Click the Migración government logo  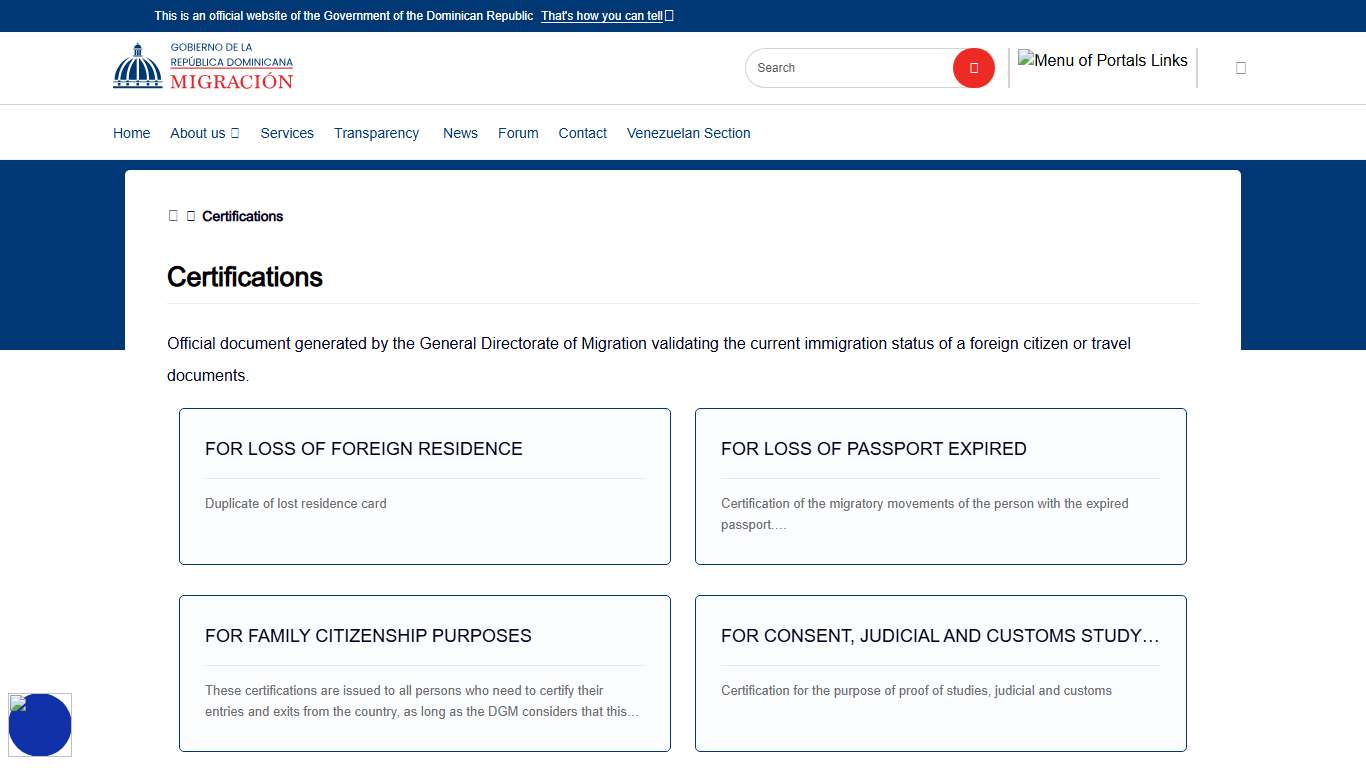[203, 67]
